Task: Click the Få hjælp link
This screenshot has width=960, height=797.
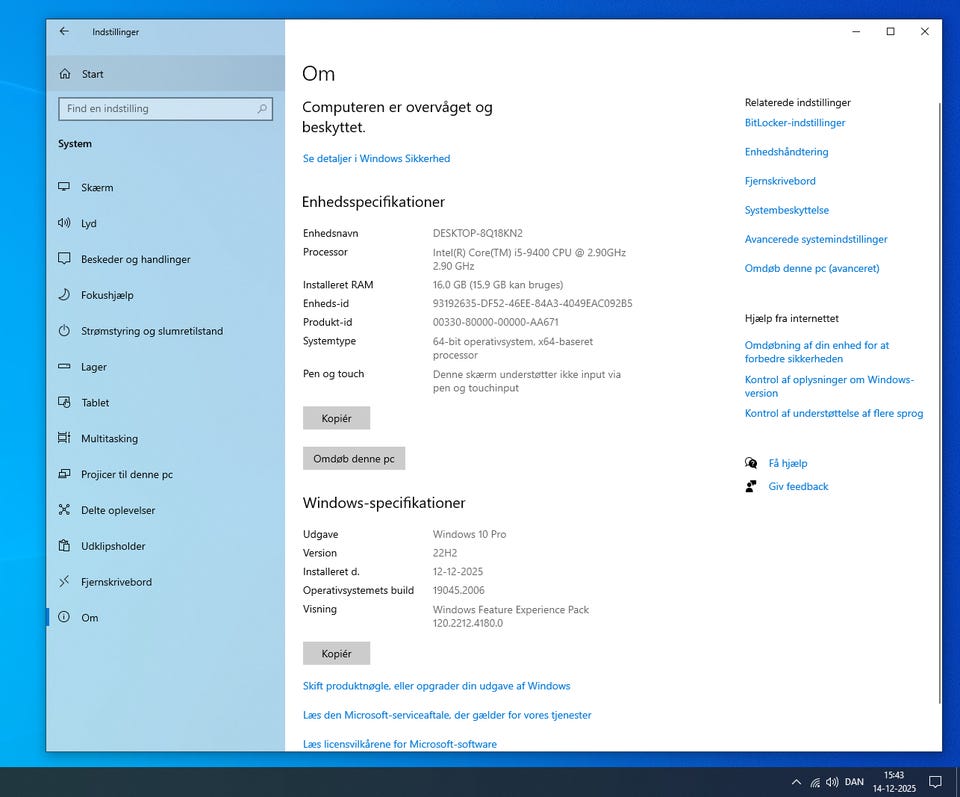Action: pyautogui.click(x=788, y=463)
